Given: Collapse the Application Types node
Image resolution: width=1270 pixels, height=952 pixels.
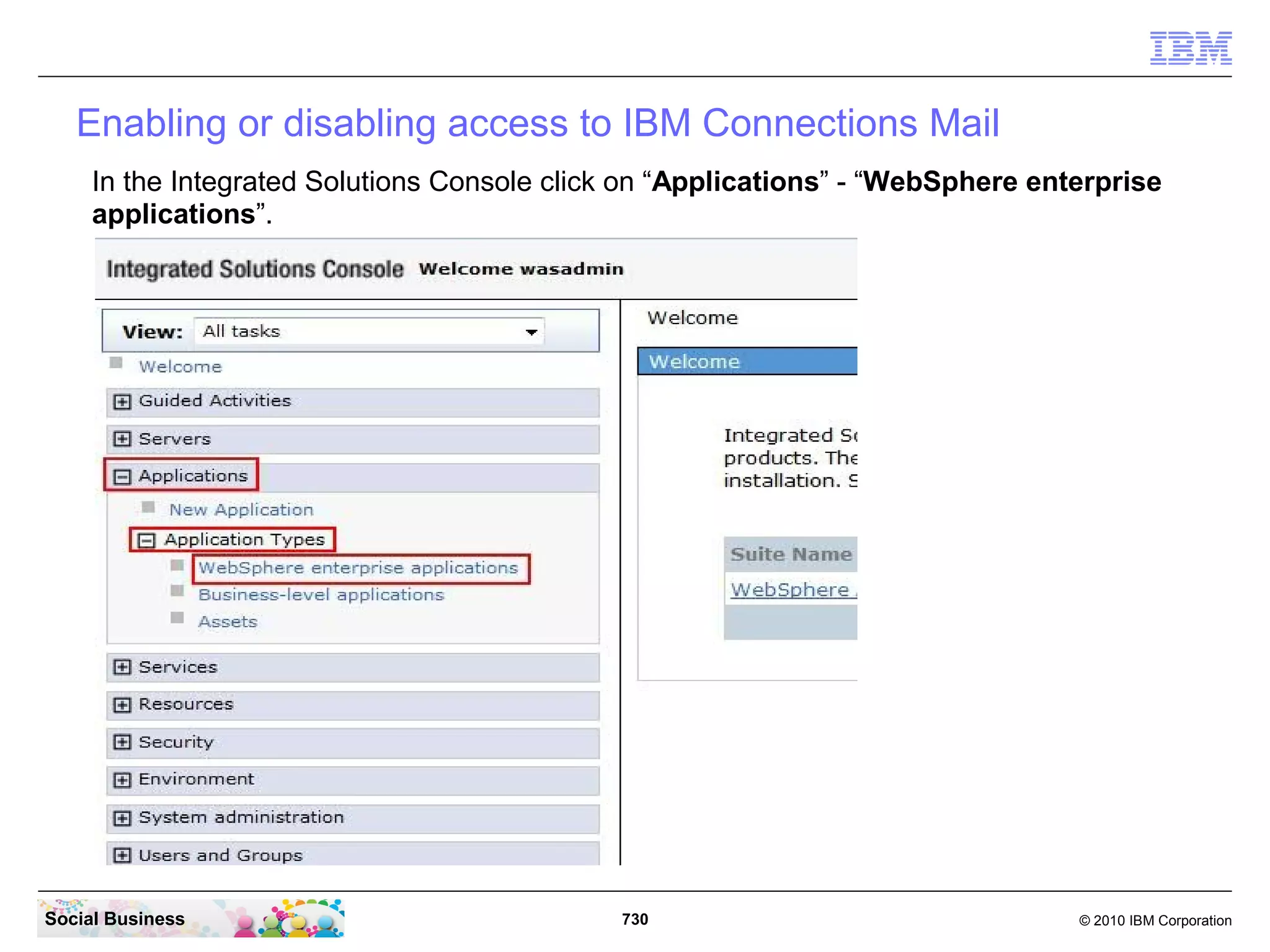Looking at the screenshot, I should pos(146,540).
